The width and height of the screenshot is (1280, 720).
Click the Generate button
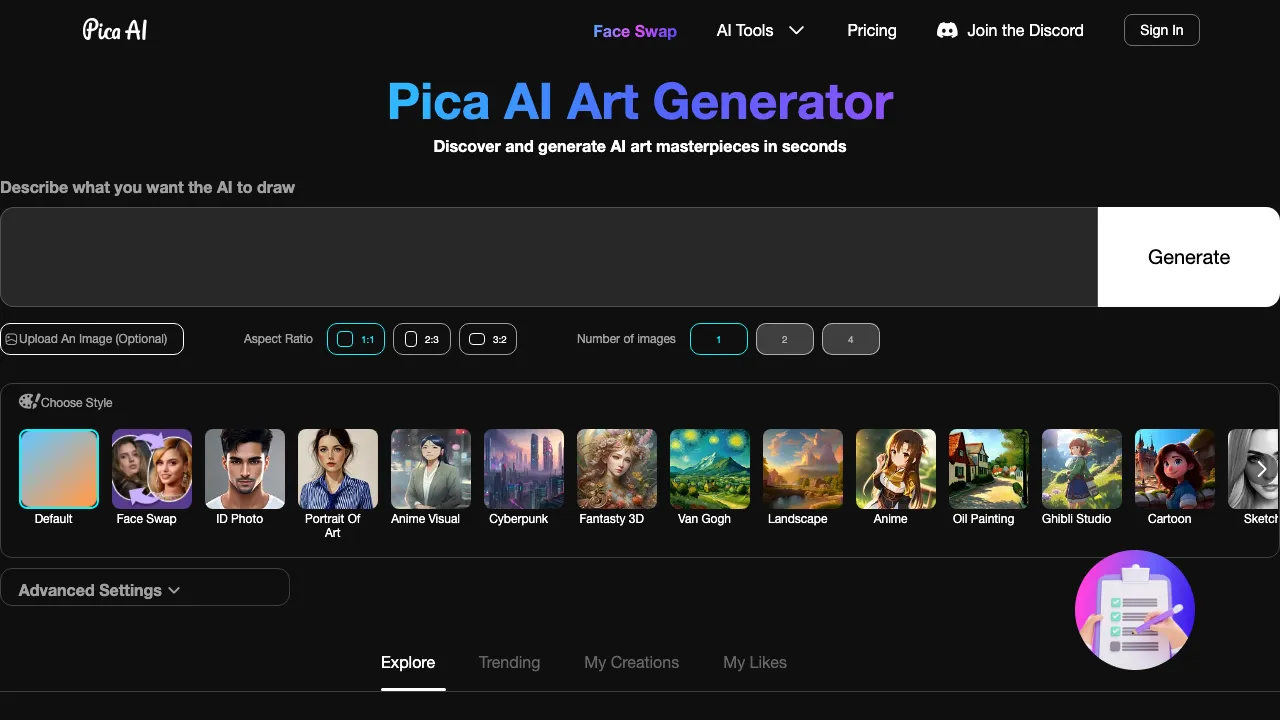[x=1188, y=257]
